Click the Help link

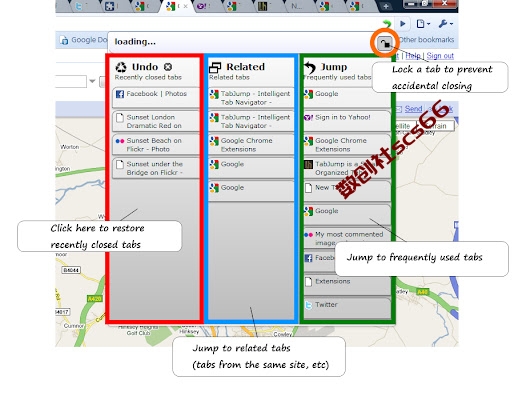(x=413, y=56)
